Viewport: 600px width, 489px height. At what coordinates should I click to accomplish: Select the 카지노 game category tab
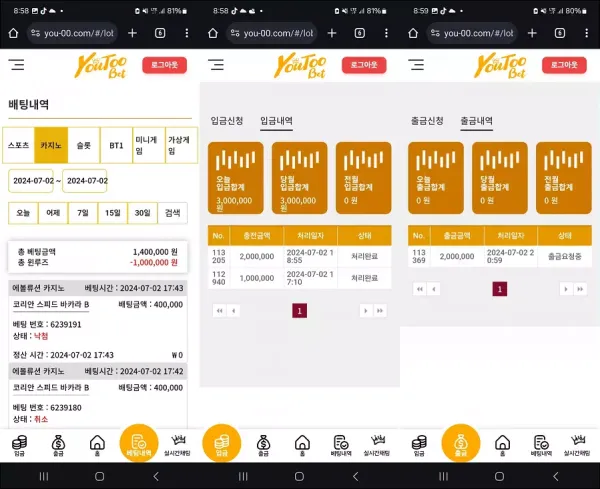pyautogui.click(x=51, y=145)
